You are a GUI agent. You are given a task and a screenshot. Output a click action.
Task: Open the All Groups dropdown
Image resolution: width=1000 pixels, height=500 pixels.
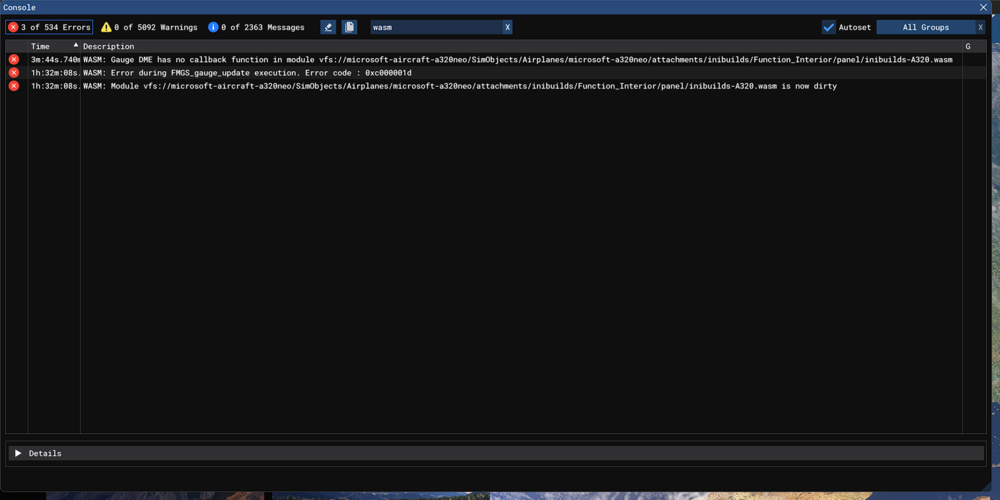925,27
